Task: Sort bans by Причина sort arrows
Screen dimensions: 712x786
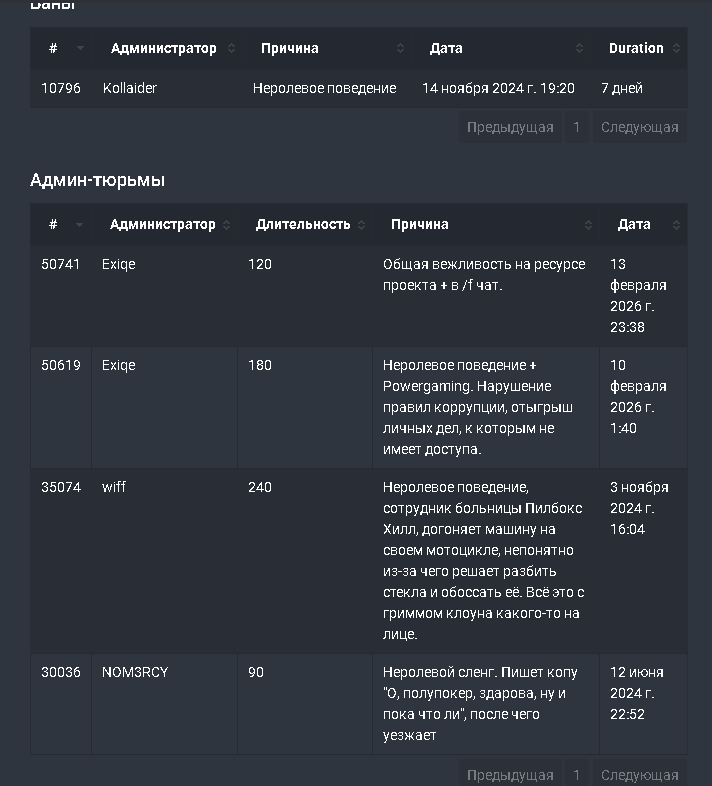Action: pyautogui.click(x=400, y=48)
